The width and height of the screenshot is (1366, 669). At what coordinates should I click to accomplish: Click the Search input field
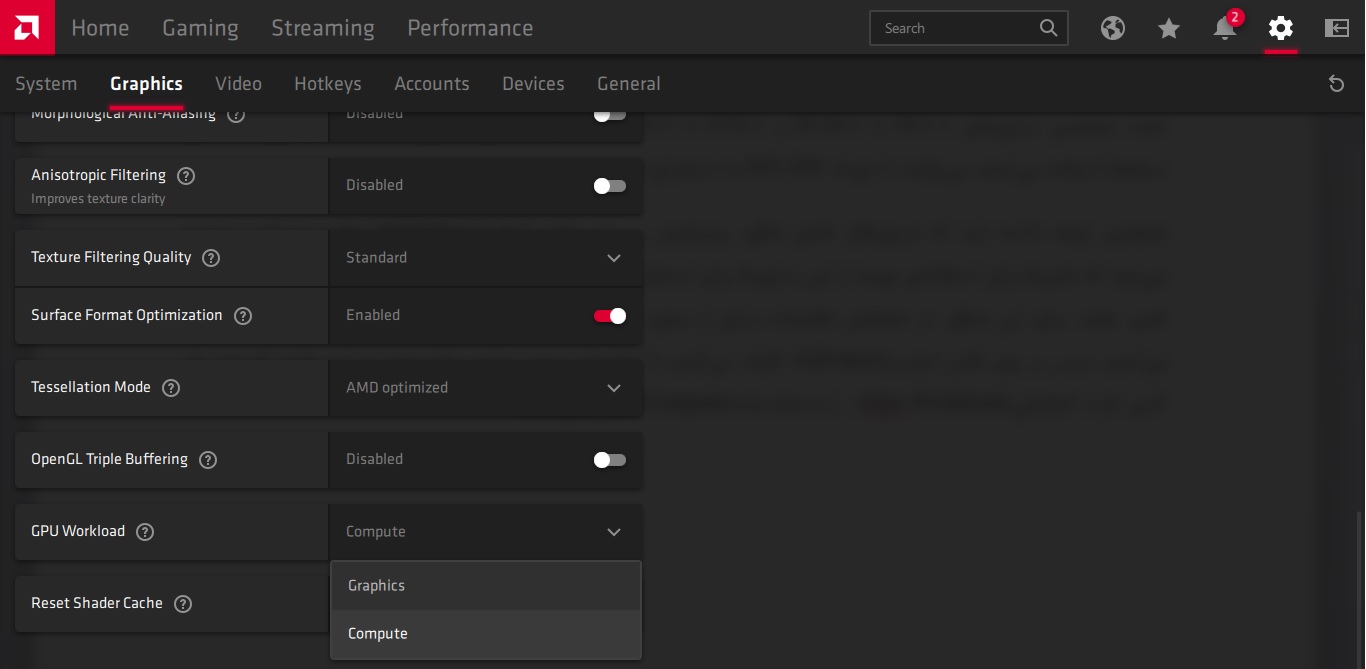955,28
